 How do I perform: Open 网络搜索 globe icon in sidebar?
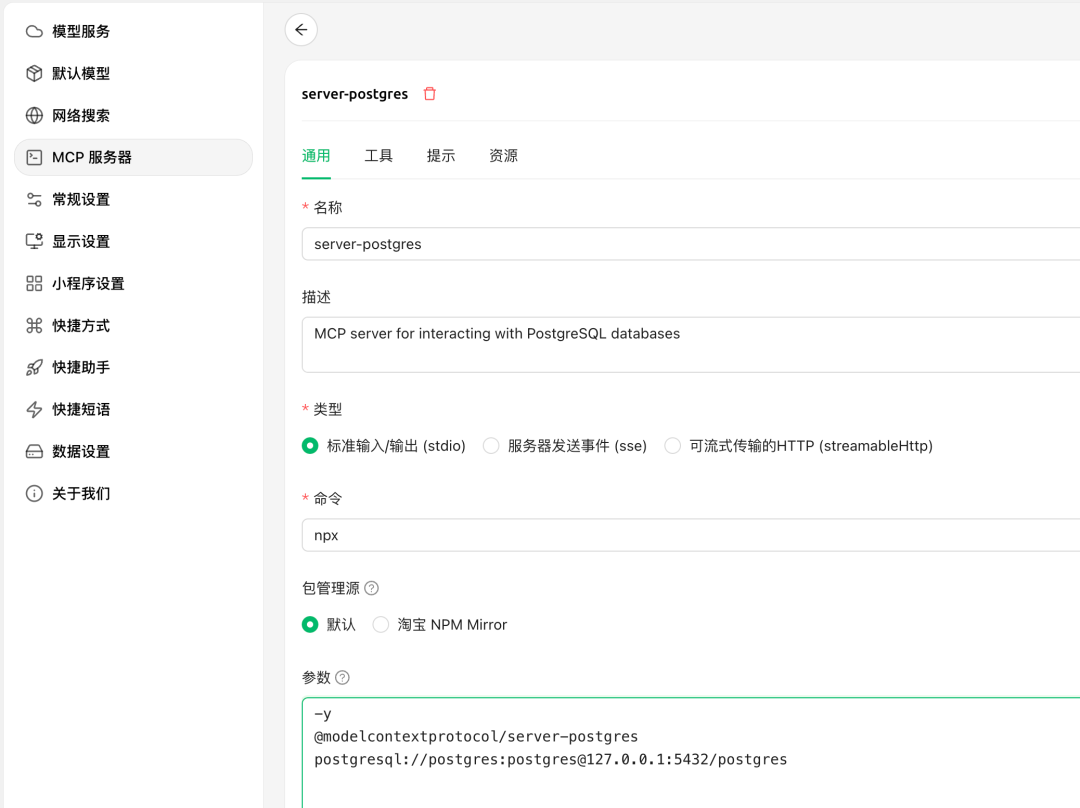pyautogui.click(x=34, y=115)
